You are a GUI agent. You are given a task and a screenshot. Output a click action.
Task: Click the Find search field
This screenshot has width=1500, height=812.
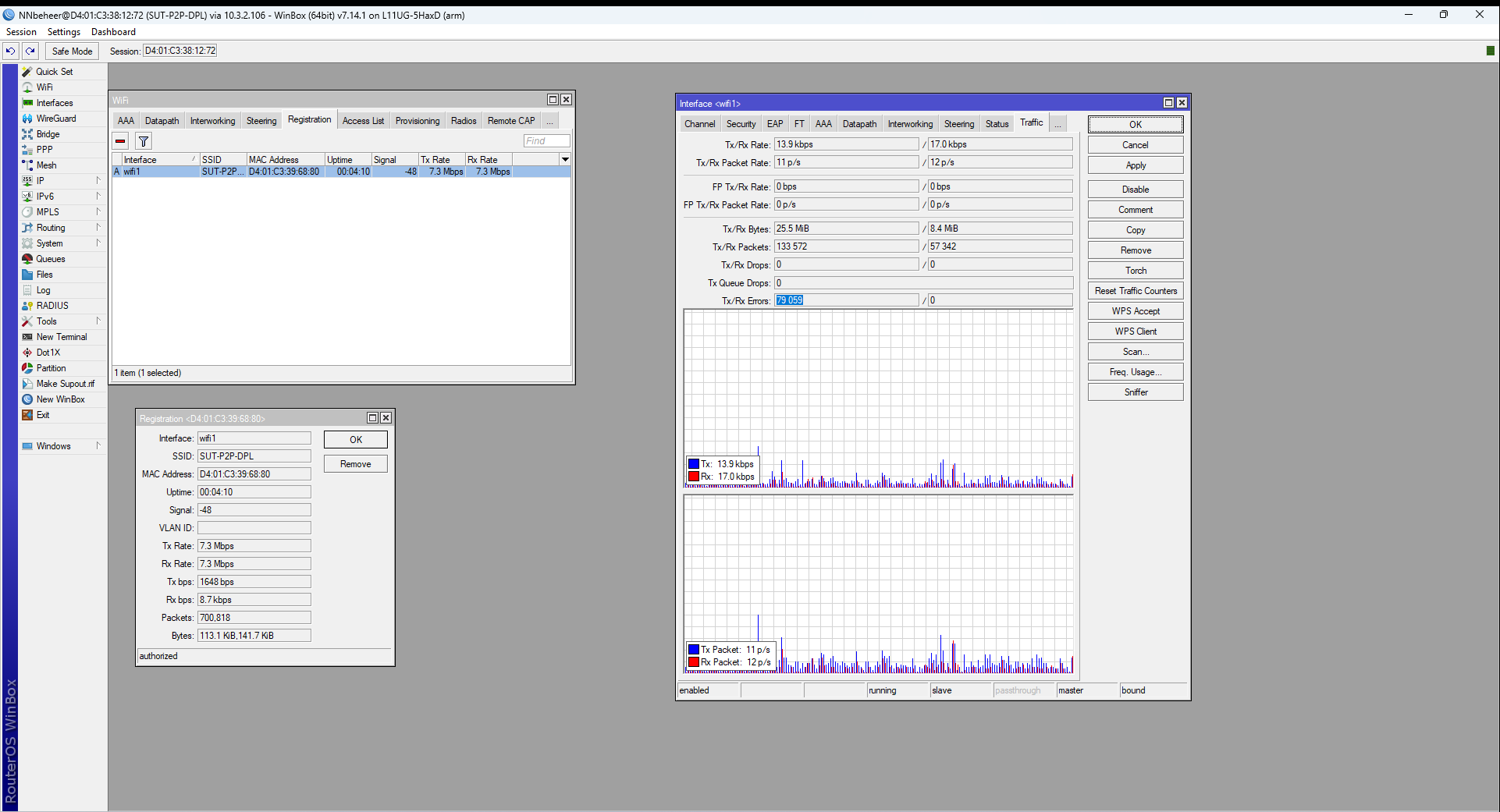tap(546, 141)
